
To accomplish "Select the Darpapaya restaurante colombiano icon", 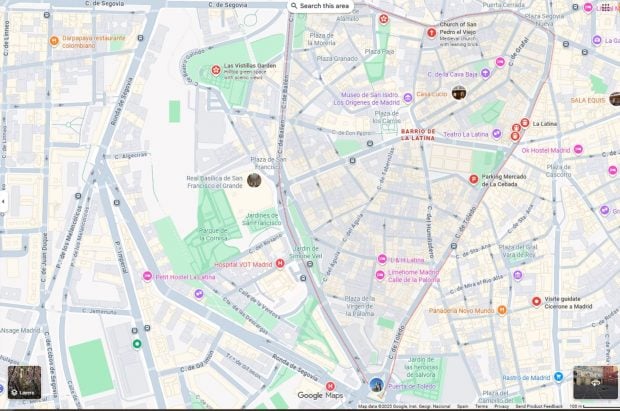I will [54, 40].
